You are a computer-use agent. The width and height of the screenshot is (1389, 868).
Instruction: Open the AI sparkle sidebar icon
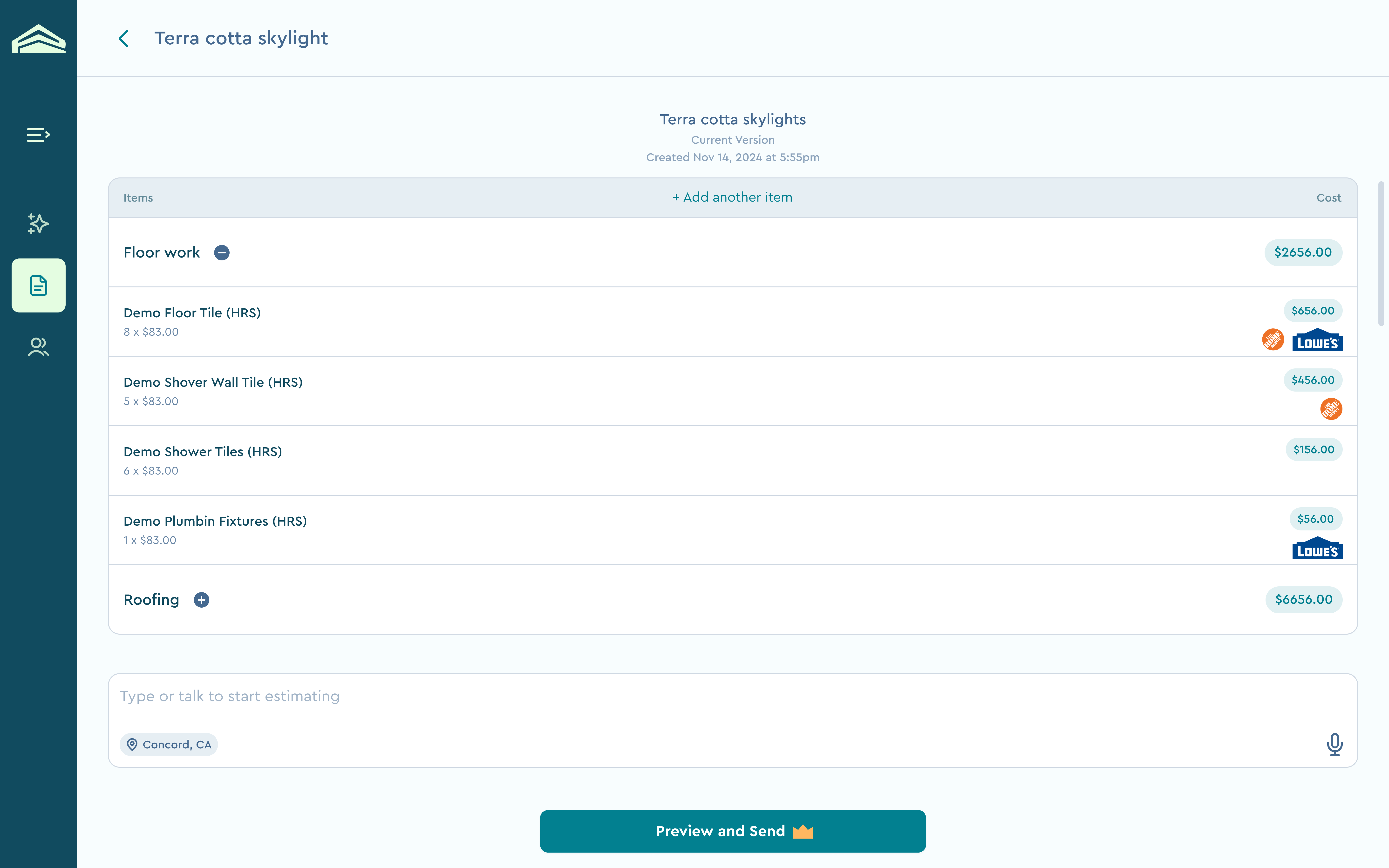pyautogui.click(x=38, y=224)
